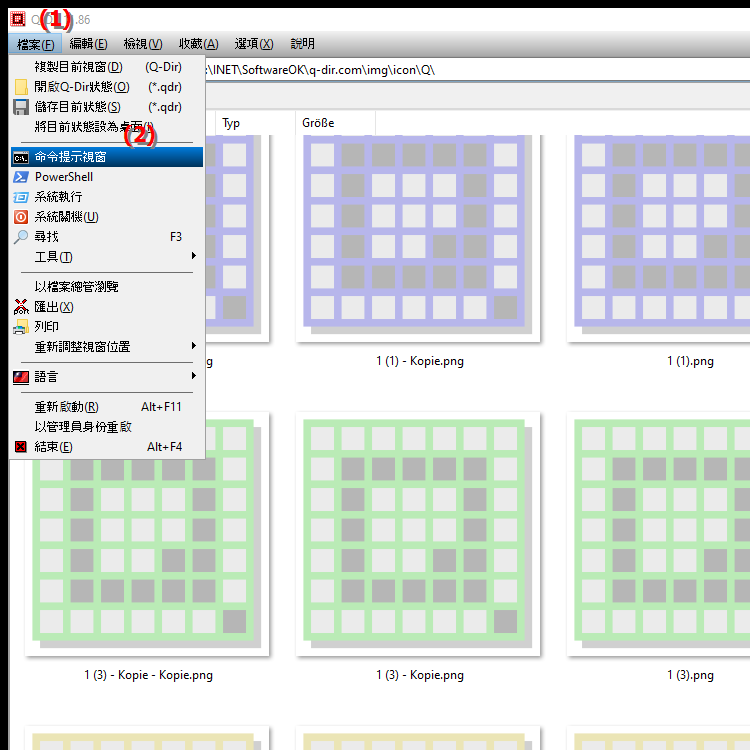This screenshot has width=750, height=750.
Task: Click the red power icon for 系統關機
Action: coord(21,217)
